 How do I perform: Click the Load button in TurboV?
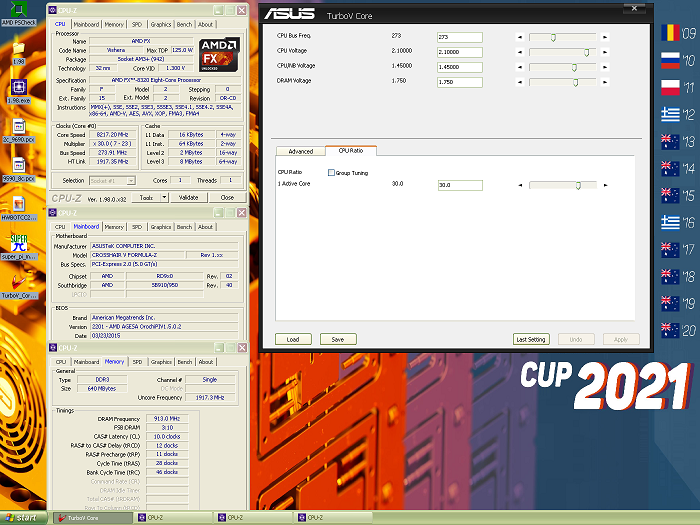293,339
